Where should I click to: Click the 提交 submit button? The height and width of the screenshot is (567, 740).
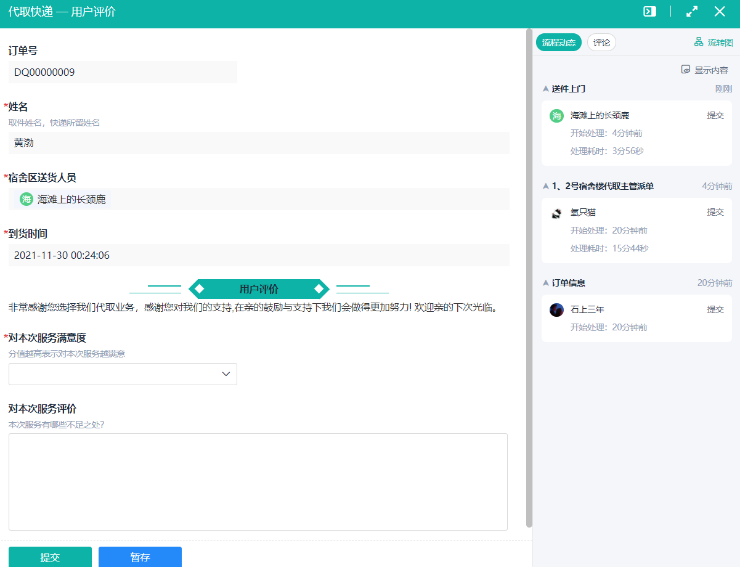[50, 557]
